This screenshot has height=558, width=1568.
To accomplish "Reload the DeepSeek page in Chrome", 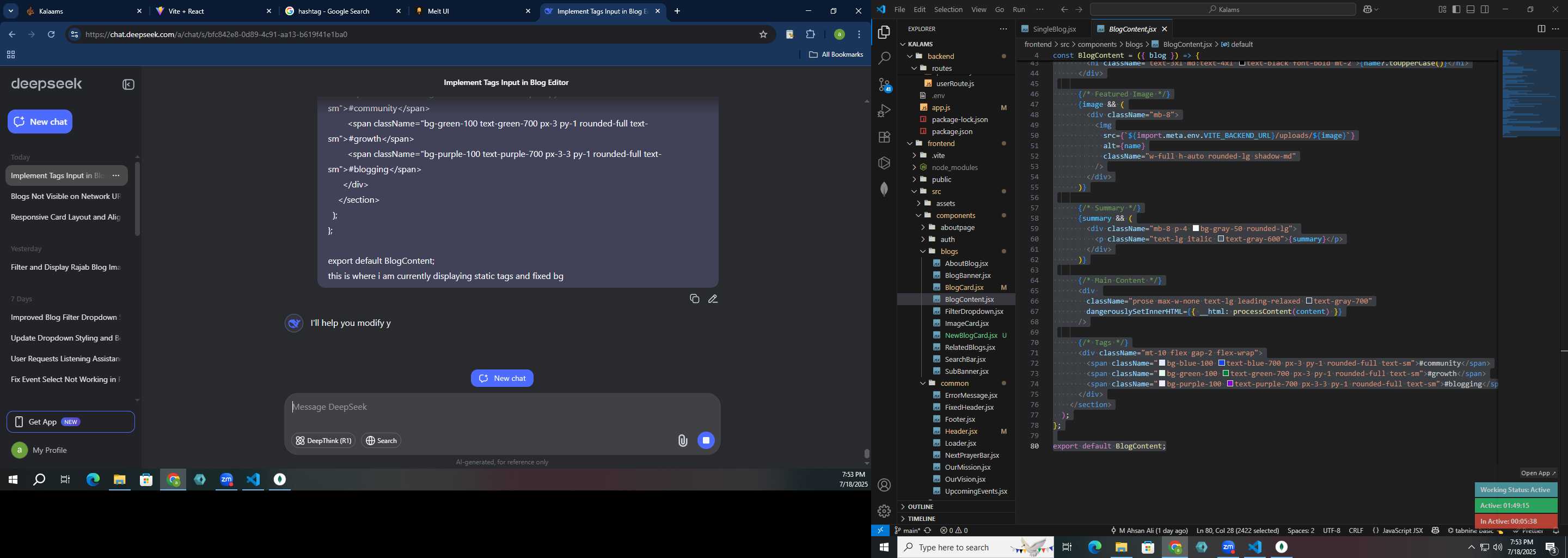I will pos(52,35).
